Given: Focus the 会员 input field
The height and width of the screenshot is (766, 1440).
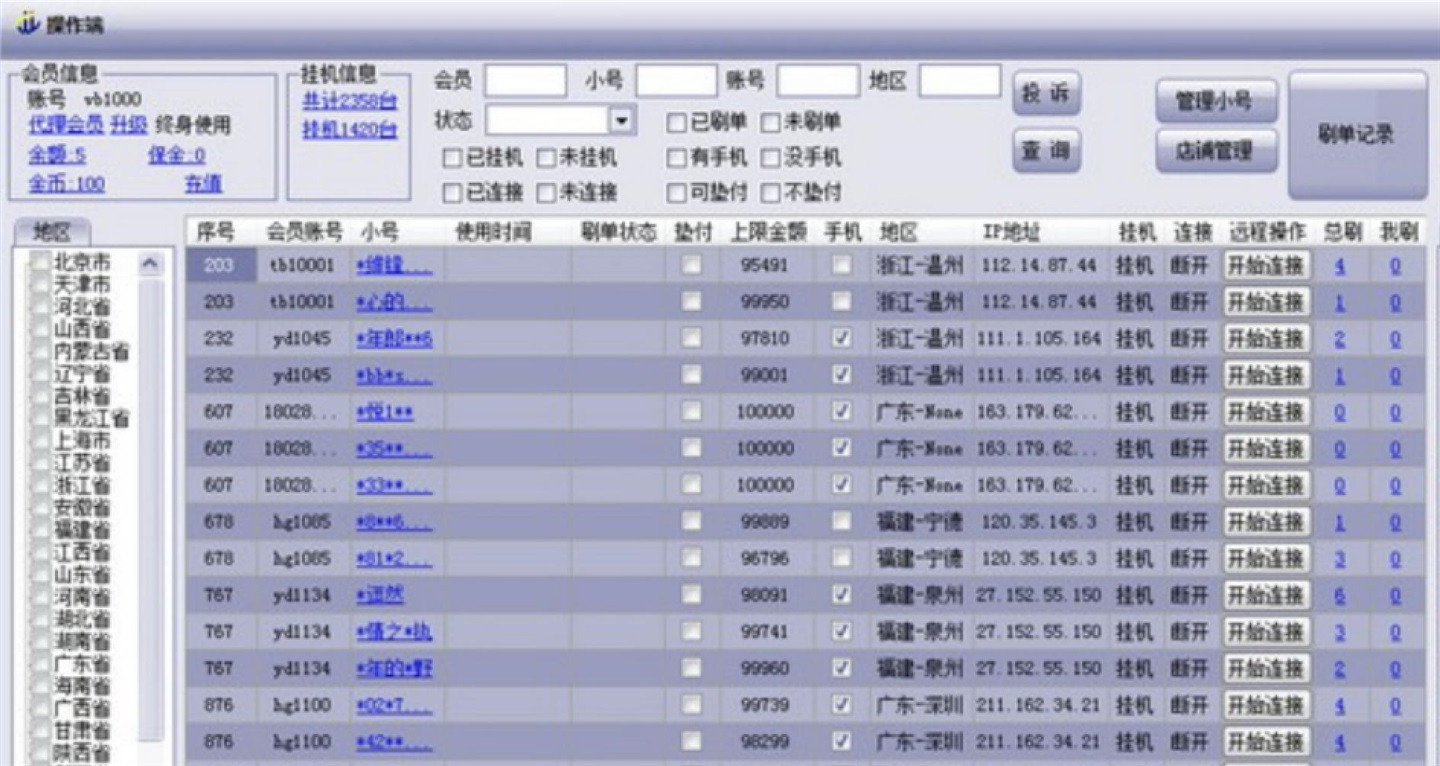Looking at the screenshot, I should [525, 82].
